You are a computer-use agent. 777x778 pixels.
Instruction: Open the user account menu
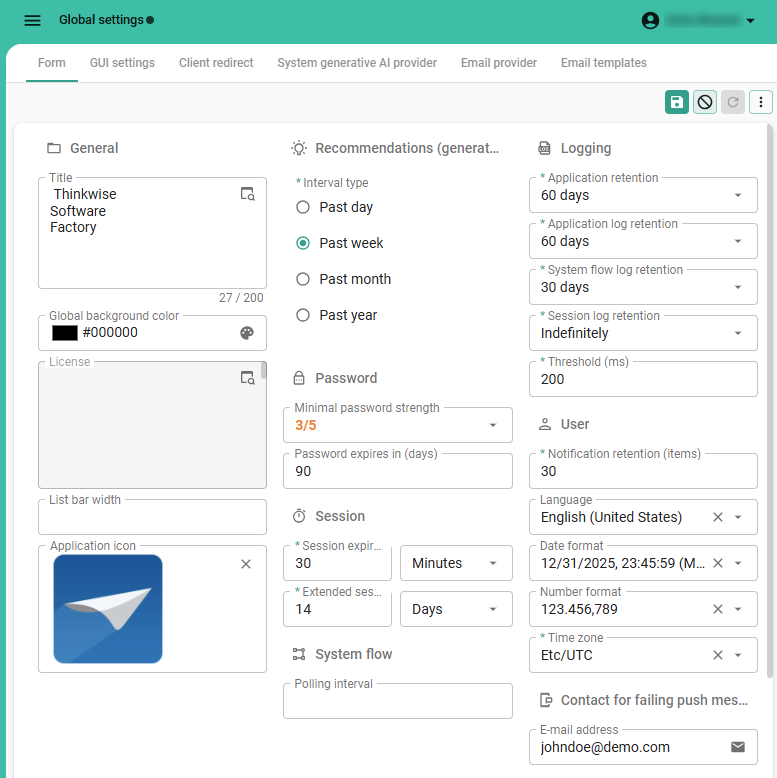pyautogui.click(x=698, y=20)
